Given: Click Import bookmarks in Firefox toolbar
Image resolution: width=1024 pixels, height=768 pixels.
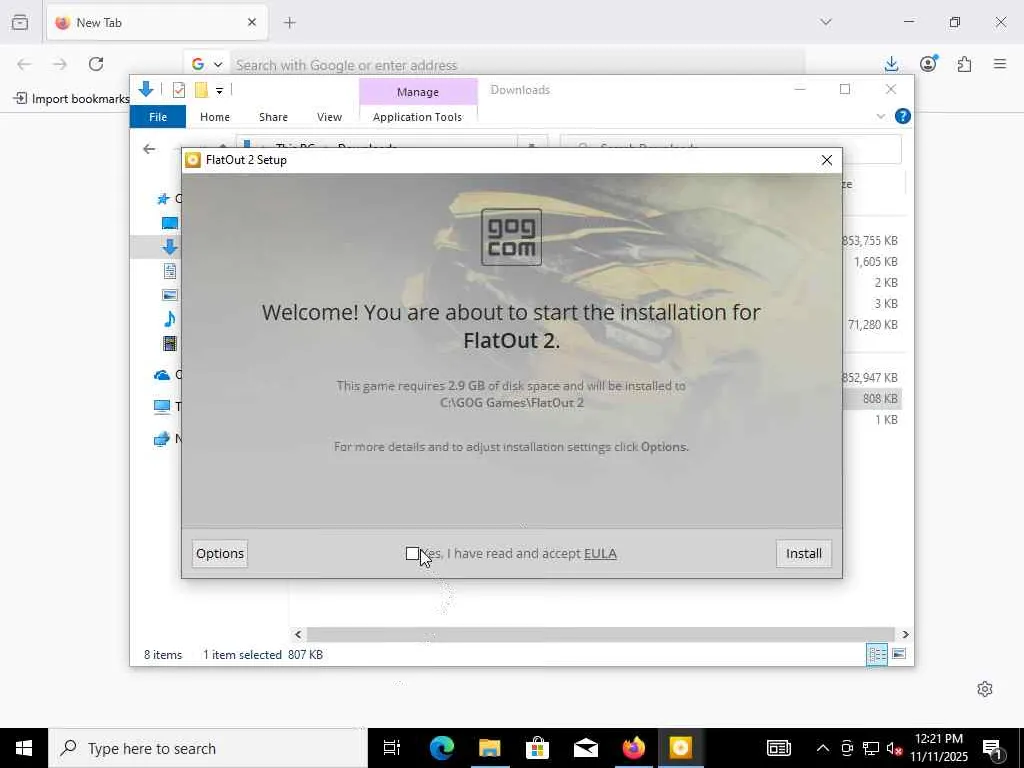Looking at the screenshot, I should coord(72,99).
